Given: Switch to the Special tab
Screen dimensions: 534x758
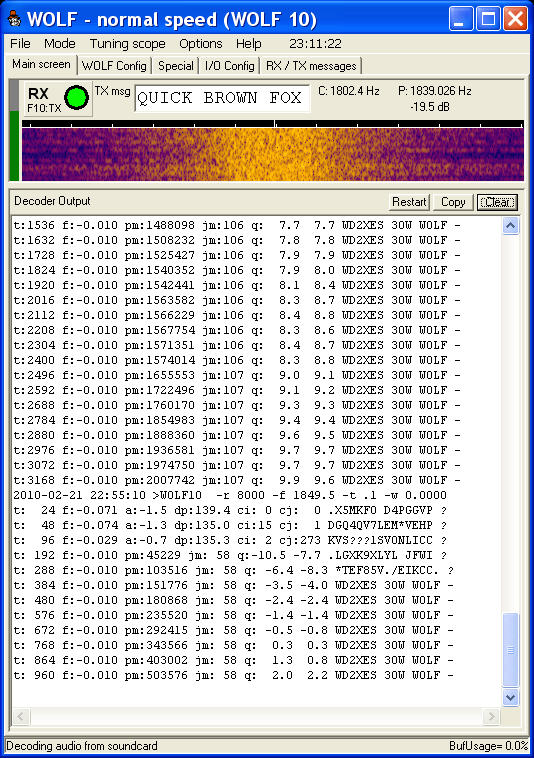Looking at the screenshot, I should point(175,66).
